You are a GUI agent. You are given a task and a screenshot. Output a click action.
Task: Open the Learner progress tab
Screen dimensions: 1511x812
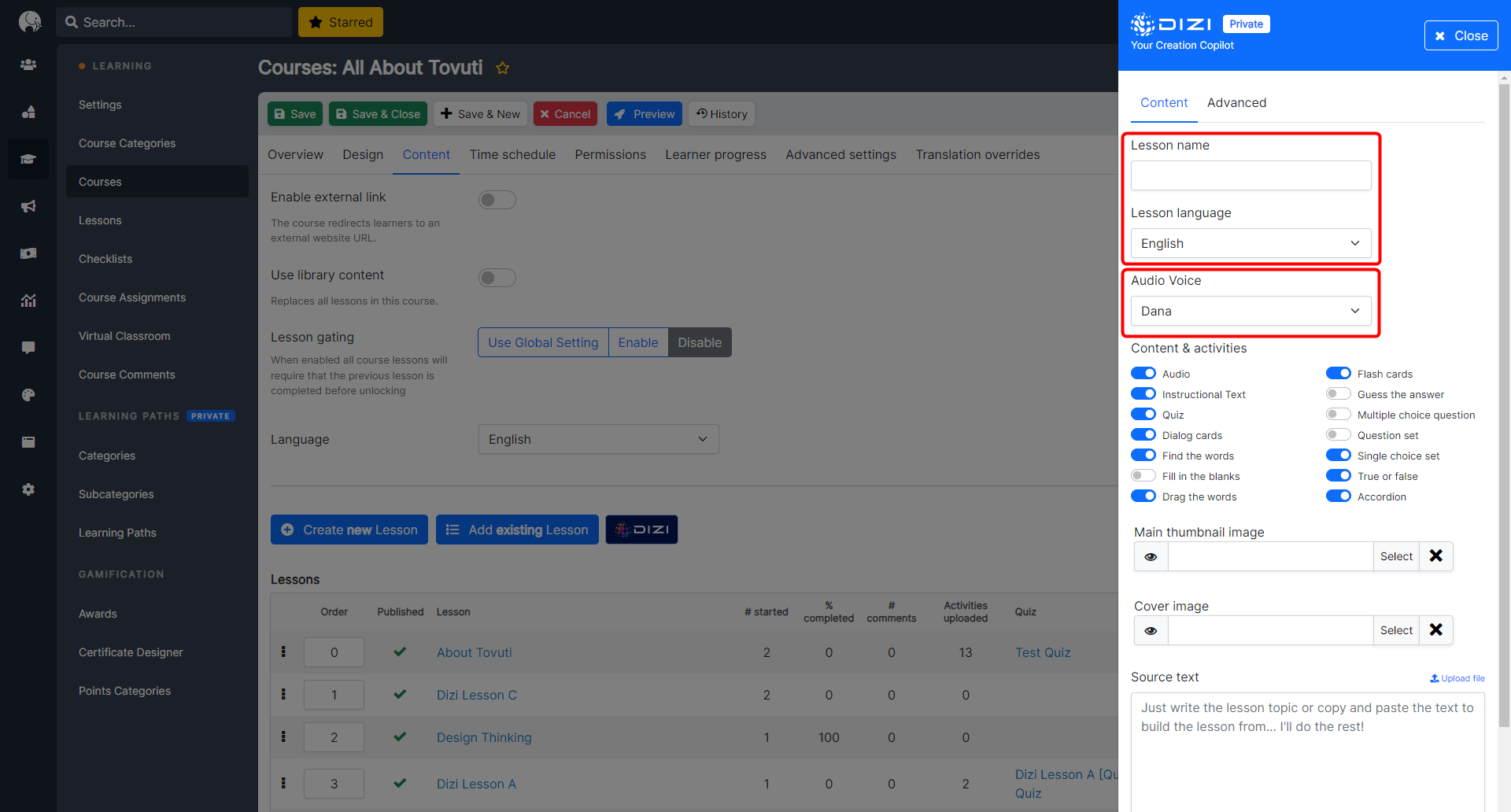tap(715, 155)
